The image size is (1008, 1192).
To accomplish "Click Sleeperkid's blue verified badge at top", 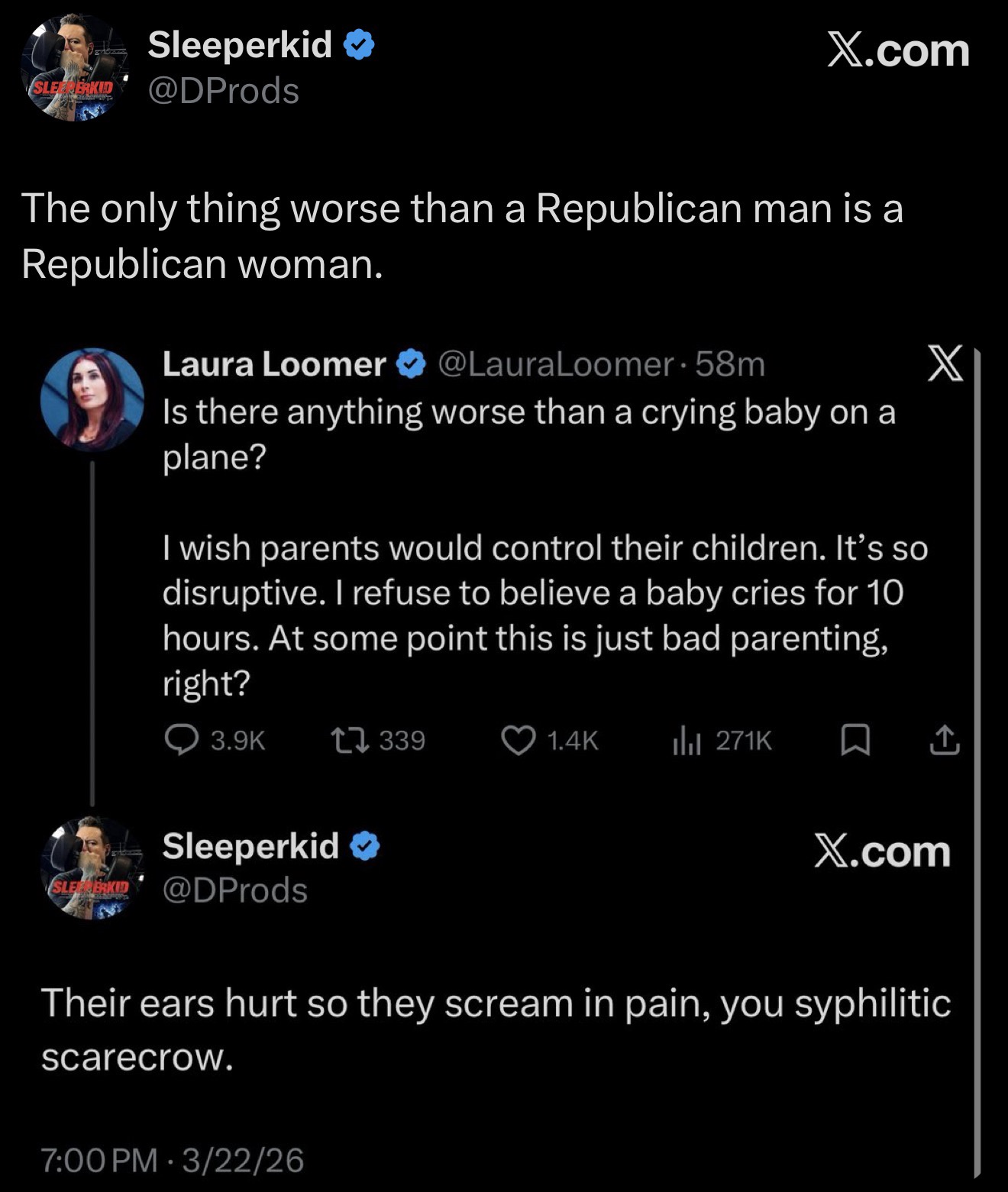I will (x=359, y=46).
